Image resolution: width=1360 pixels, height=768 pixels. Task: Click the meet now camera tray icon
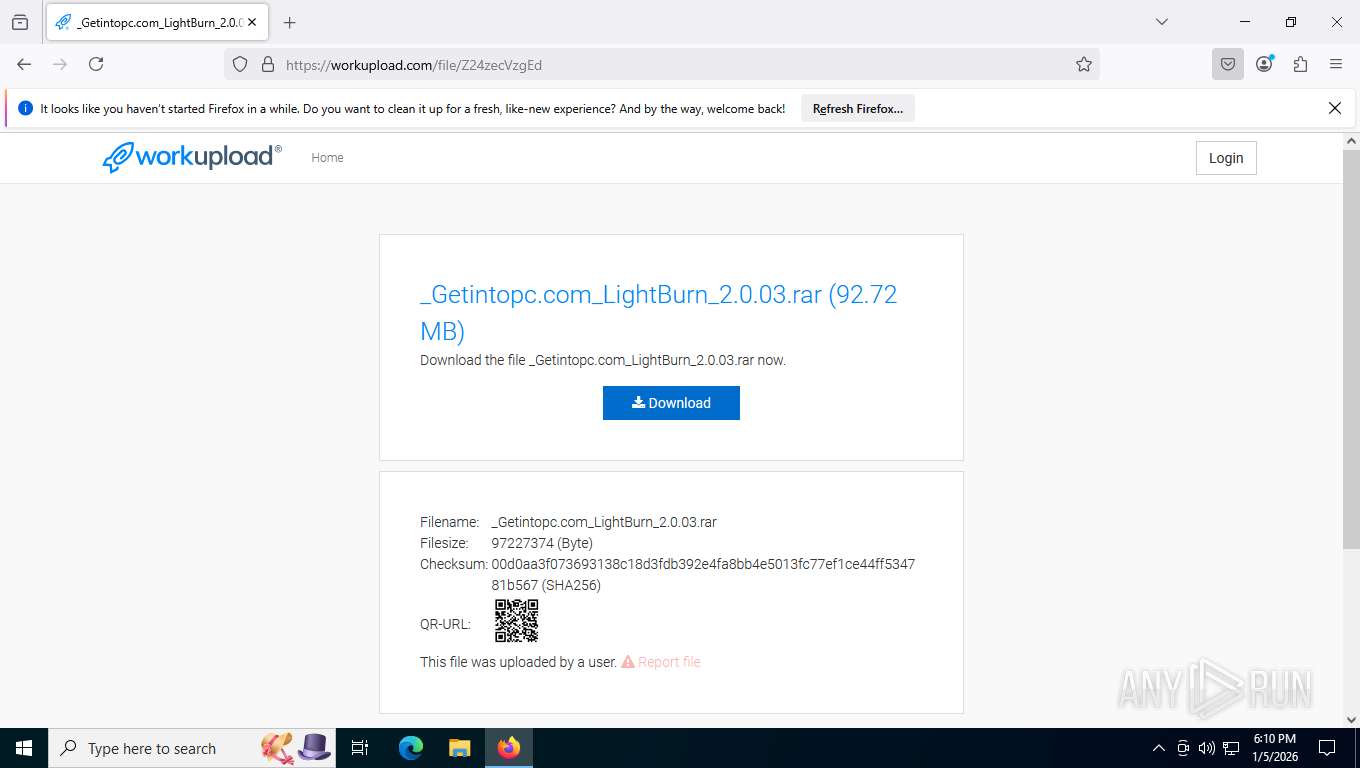1183,748
